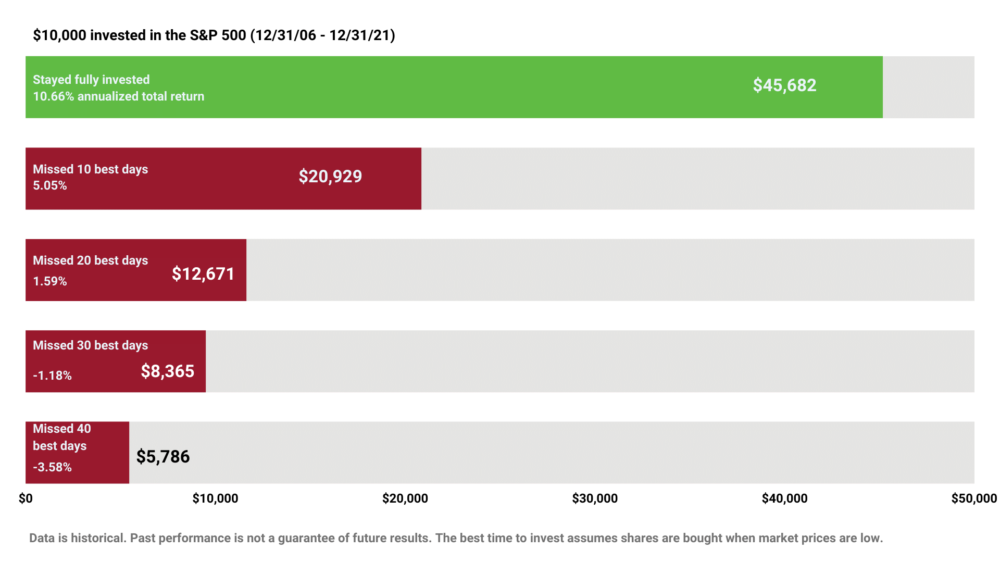
Task: Click the 5.05% return text
Action: (x=50, y=186)
